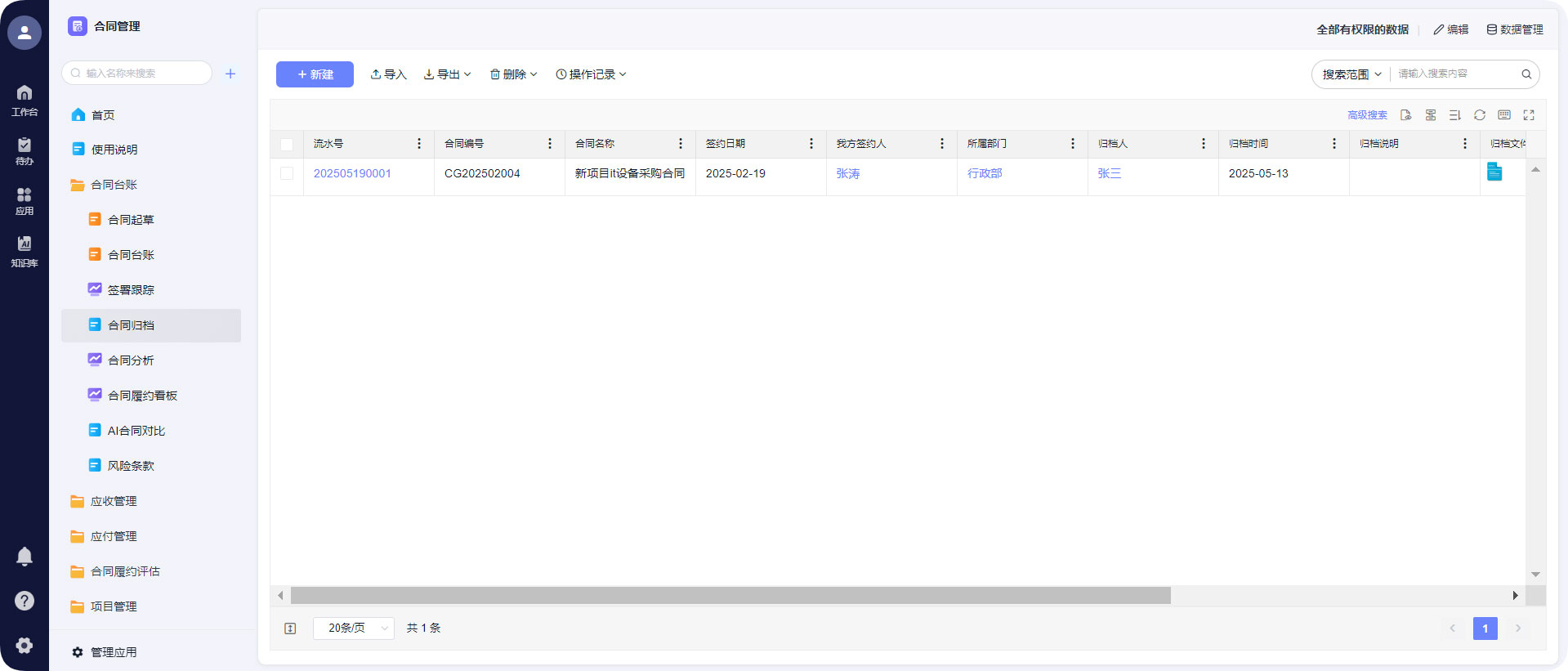Image resolution: width=1568 pixels, height=671 pixels.
Task: Tick the select-all checkbox in table header
Action: point(287,144)
